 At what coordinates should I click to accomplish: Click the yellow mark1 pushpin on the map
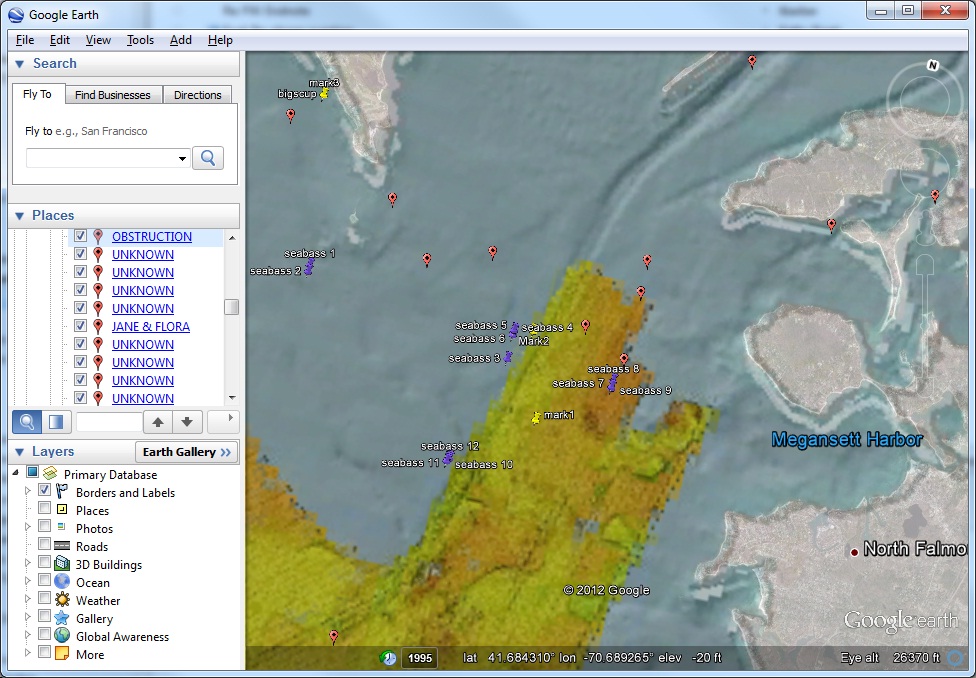tap(536, 417)
